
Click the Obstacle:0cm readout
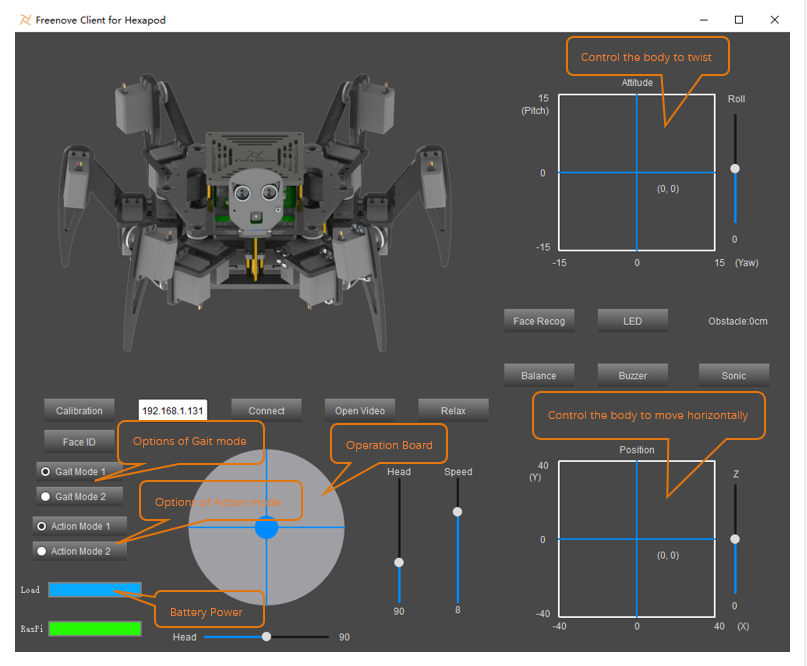[x=738, y=321]
